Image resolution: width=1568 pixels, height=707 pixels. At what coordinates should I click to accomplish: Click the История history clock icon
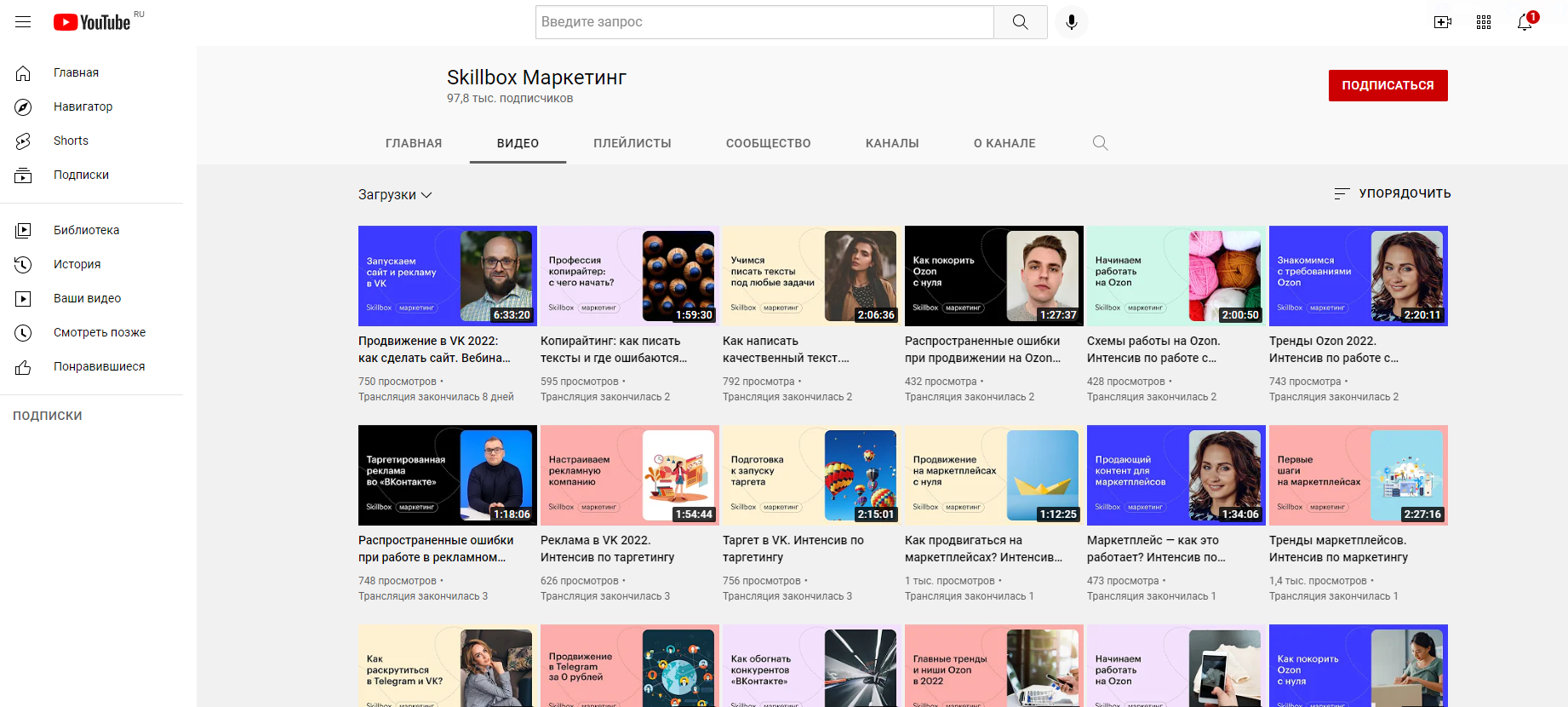pos(23,264)
